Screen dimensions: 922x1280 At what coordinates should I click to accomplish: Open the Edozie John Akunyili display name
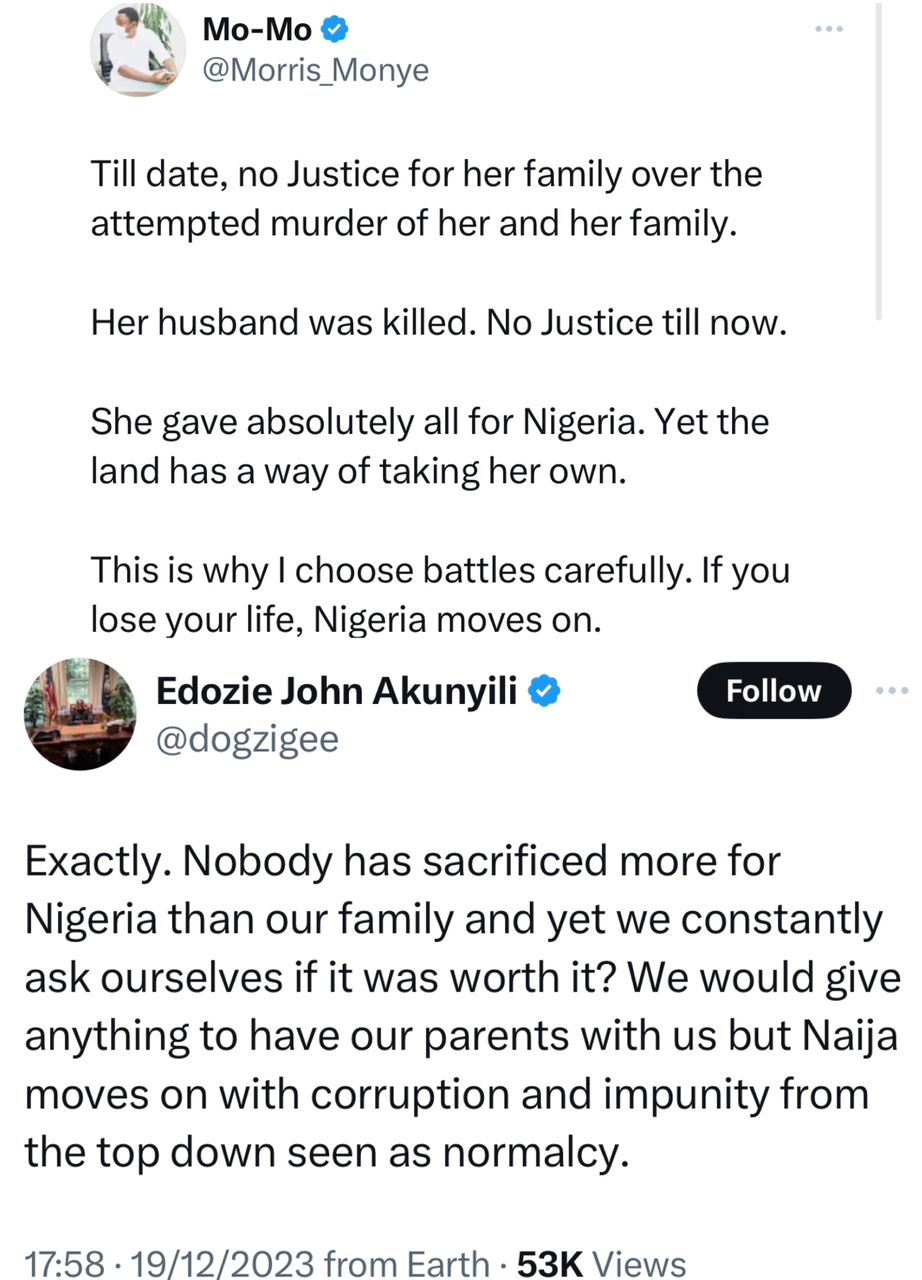click(341, 690)
